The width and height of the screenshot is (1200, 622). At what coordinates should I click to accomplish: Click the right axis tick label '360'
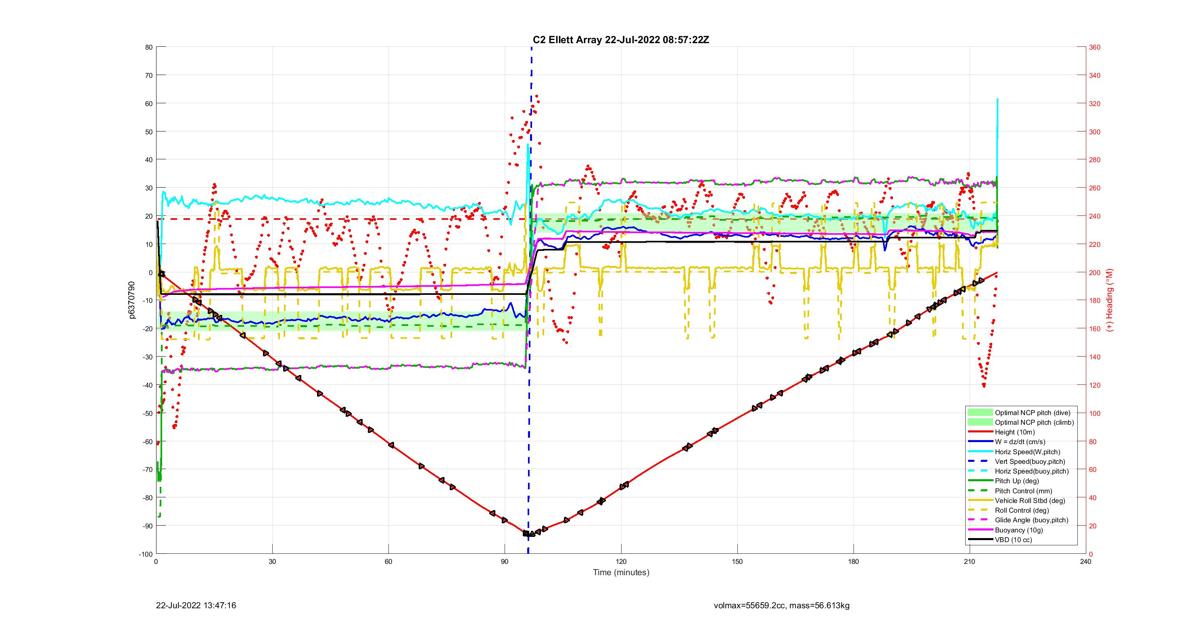pos(1095,47)
